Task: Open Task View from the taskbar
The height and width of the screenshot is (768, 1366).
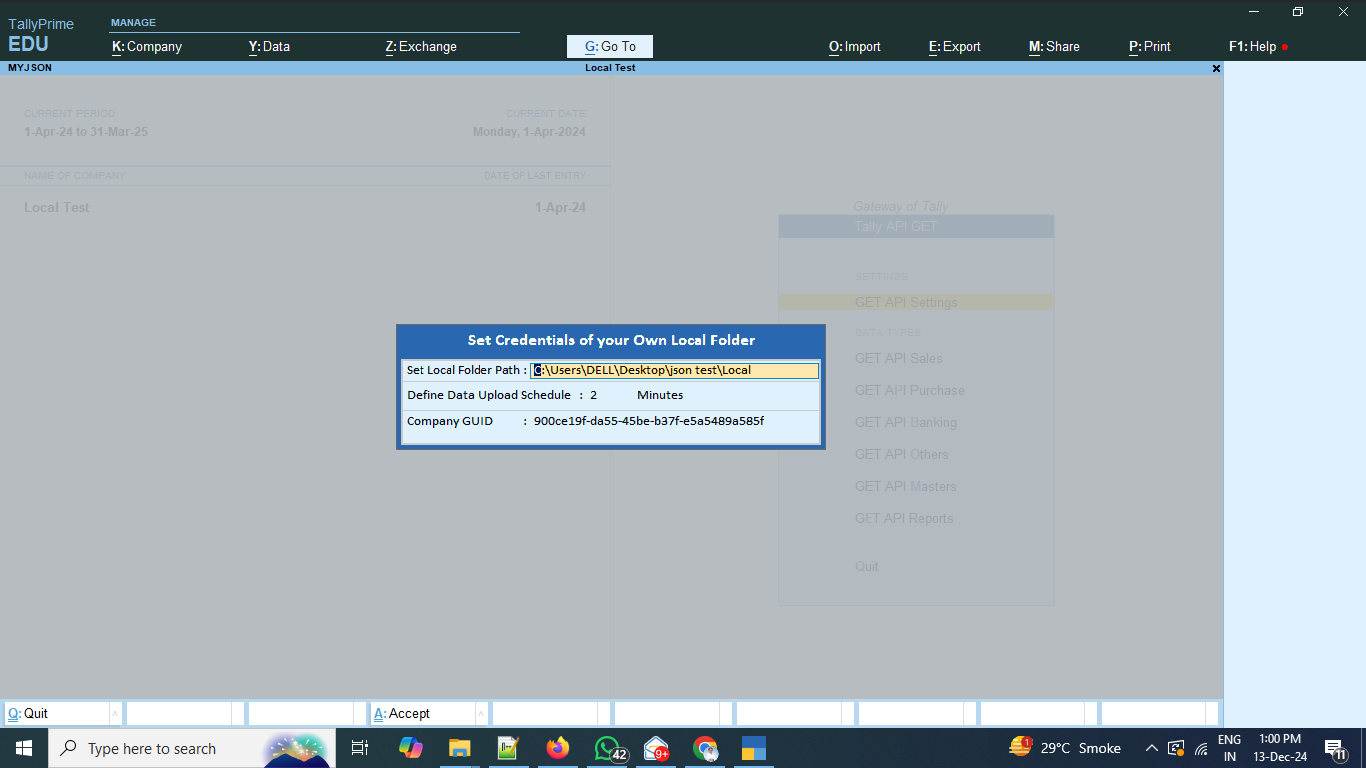Action: coord(360,748)
